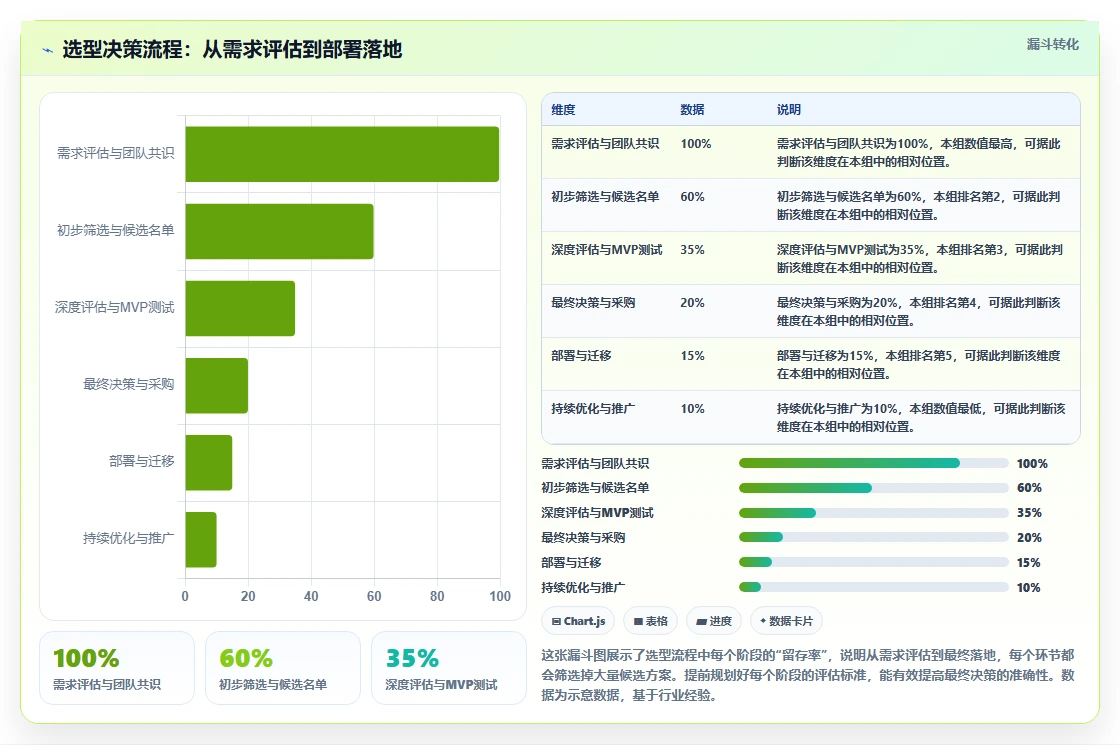Image resolution: width=1120 pixels, height=745 pixels.
Task: Click the chart axis label 持续优化与推广
Action: [x=129, y=539]
